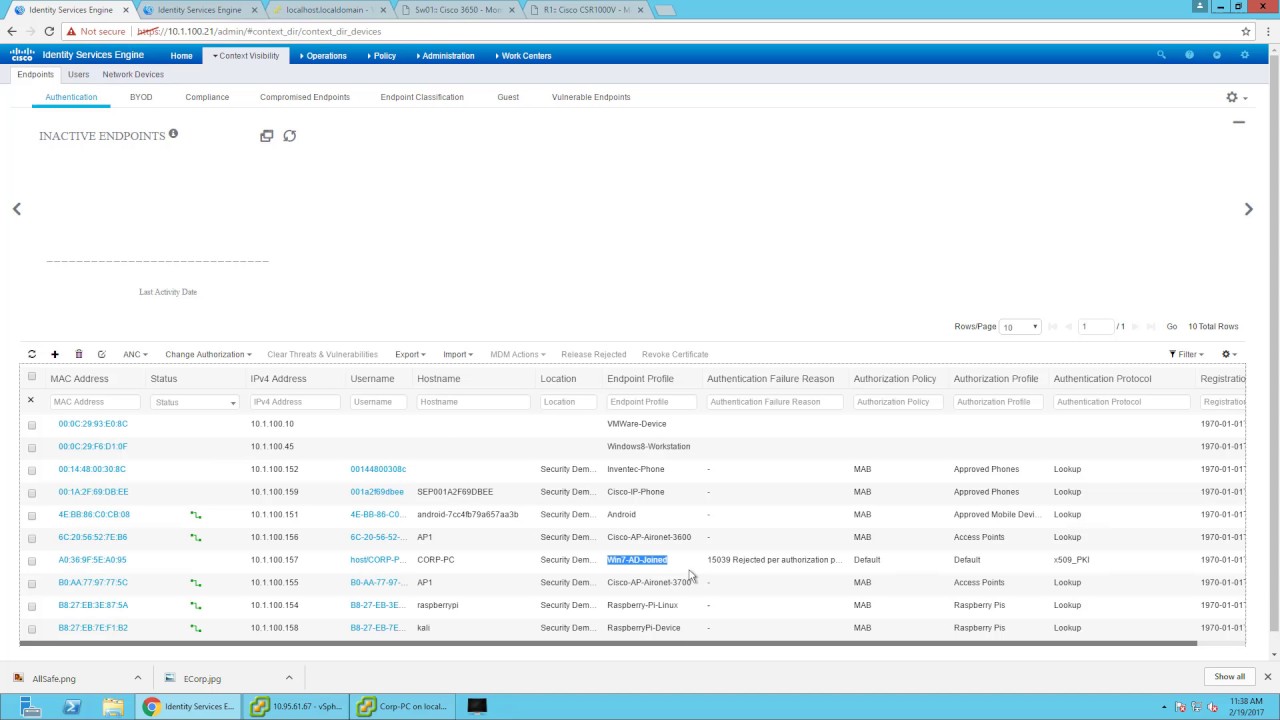This screenshot has width=1280, height=720.
Task: Open the Operations menu
Action: (x=323, y=56)
